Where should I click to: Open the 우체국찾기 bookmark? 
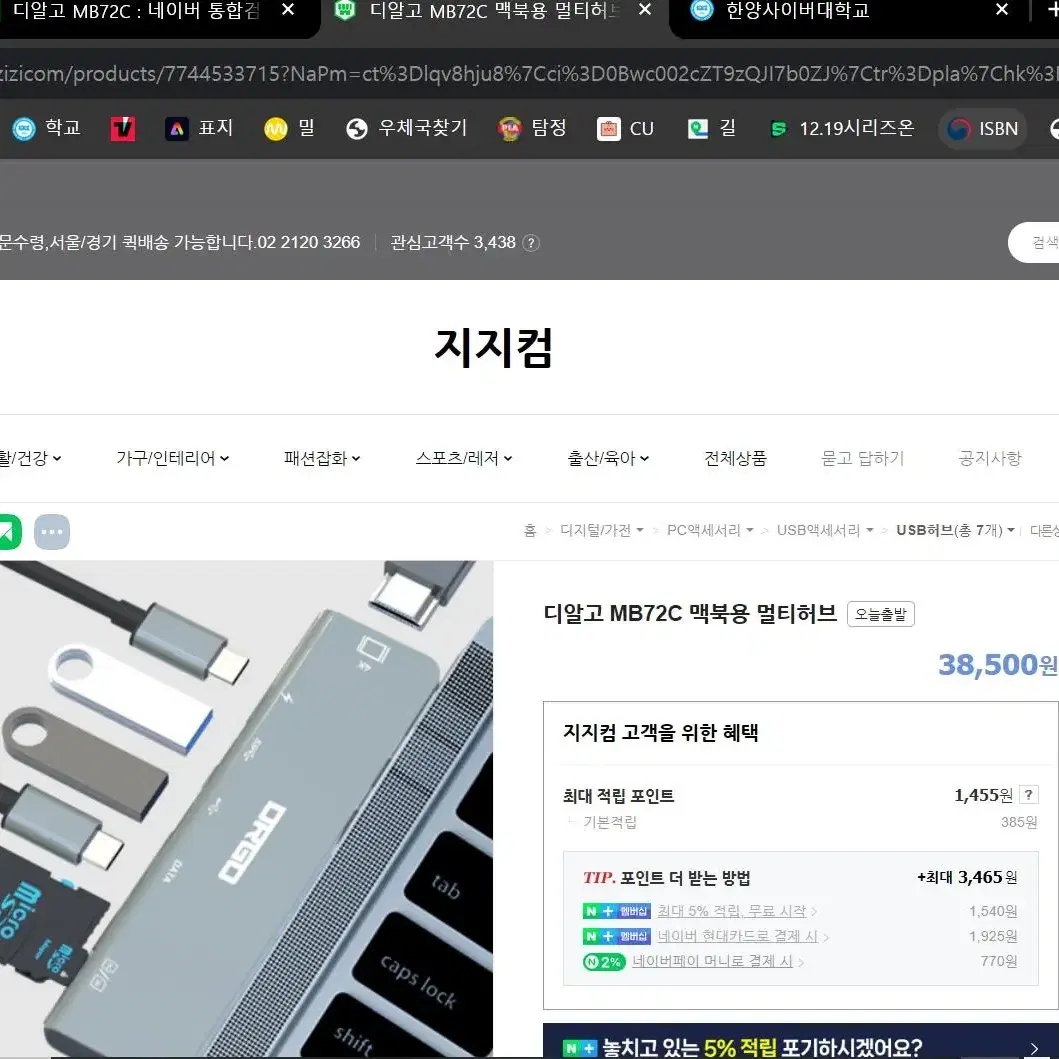point(406,128)
